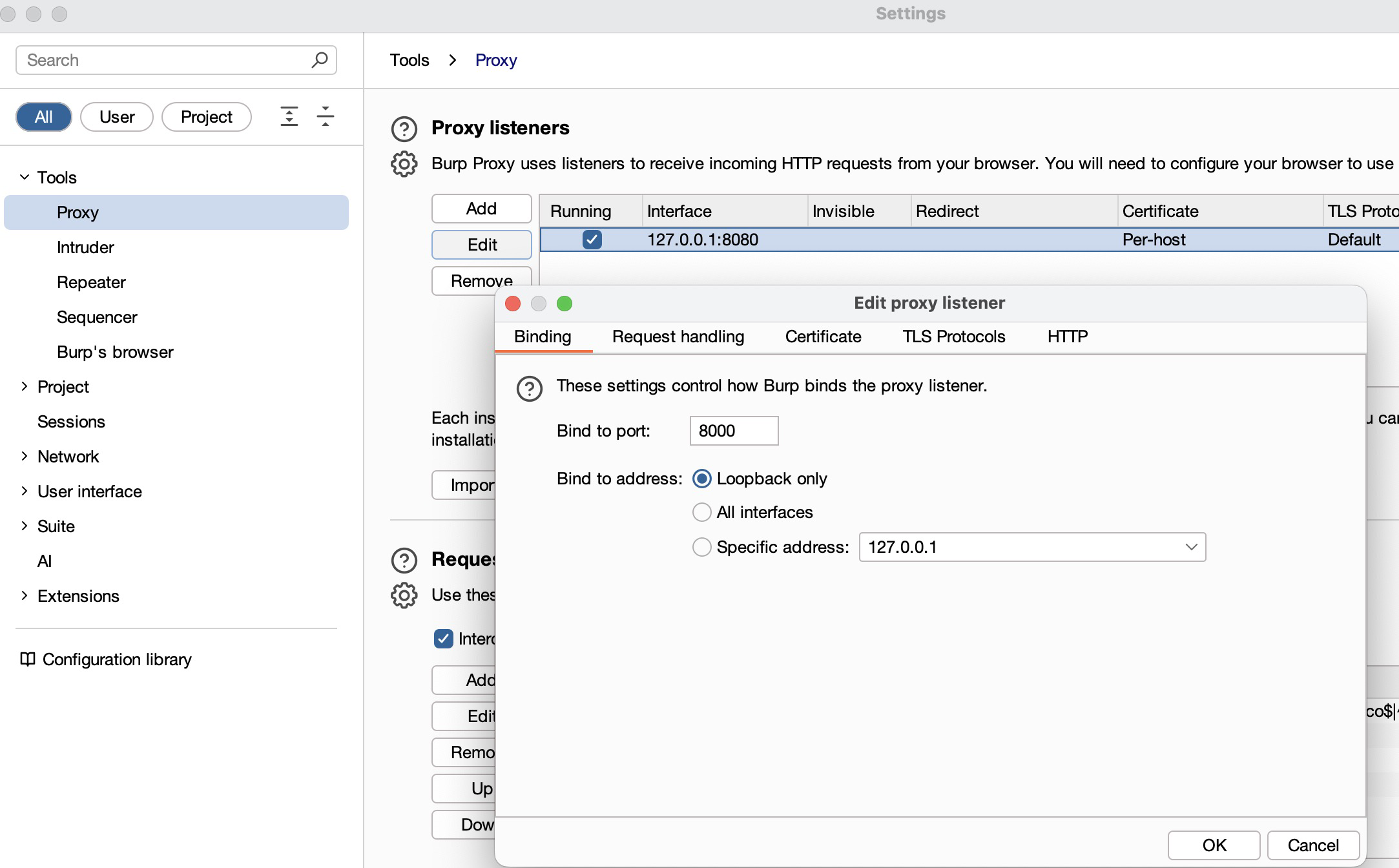
Task: Click the gear icon under Proxy listeners heading
Action: (404, 164)
